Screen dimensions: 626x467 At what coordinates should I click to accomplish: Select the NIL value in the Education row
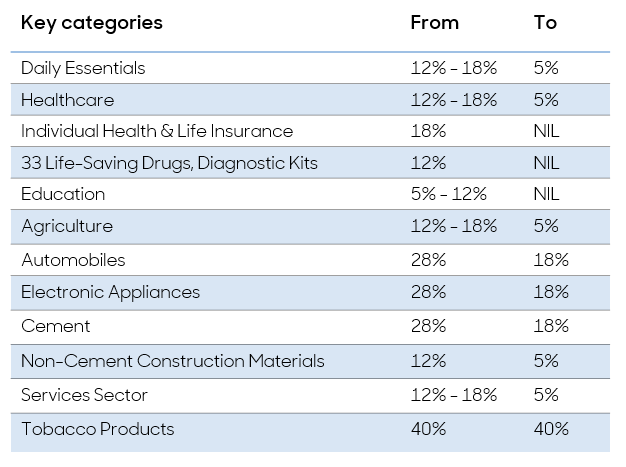coord(547,194)
